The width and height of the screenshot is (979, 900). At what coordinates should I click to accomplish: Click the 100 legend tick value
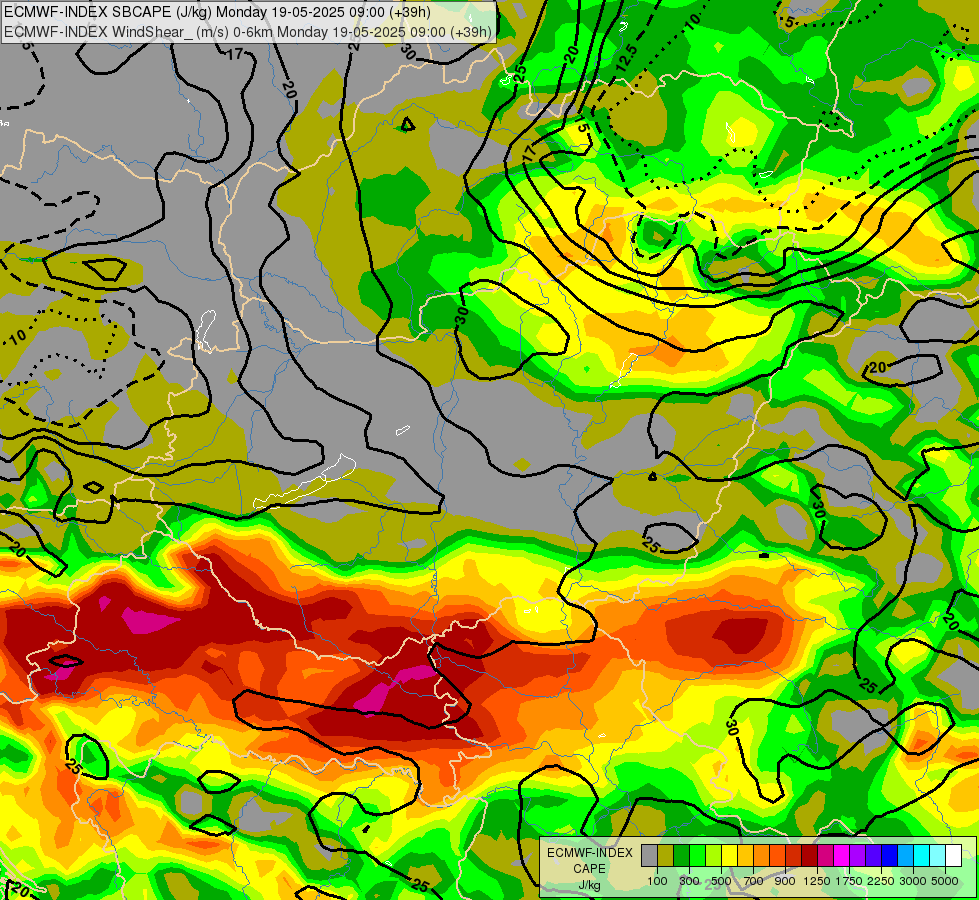point(657,881)
